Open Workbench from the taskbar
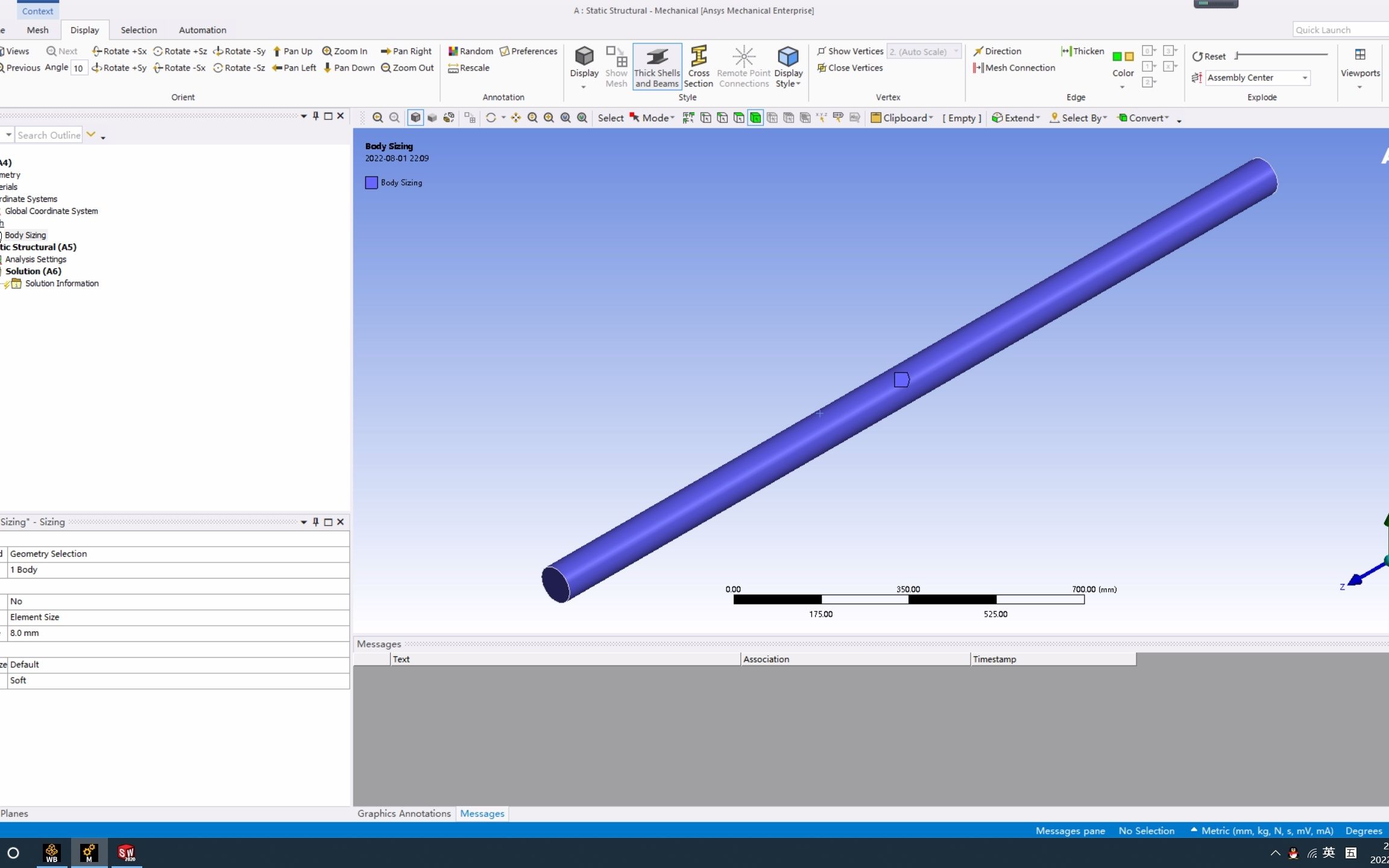This screenshot has height=868, width=1389. [x=52, y=853]
